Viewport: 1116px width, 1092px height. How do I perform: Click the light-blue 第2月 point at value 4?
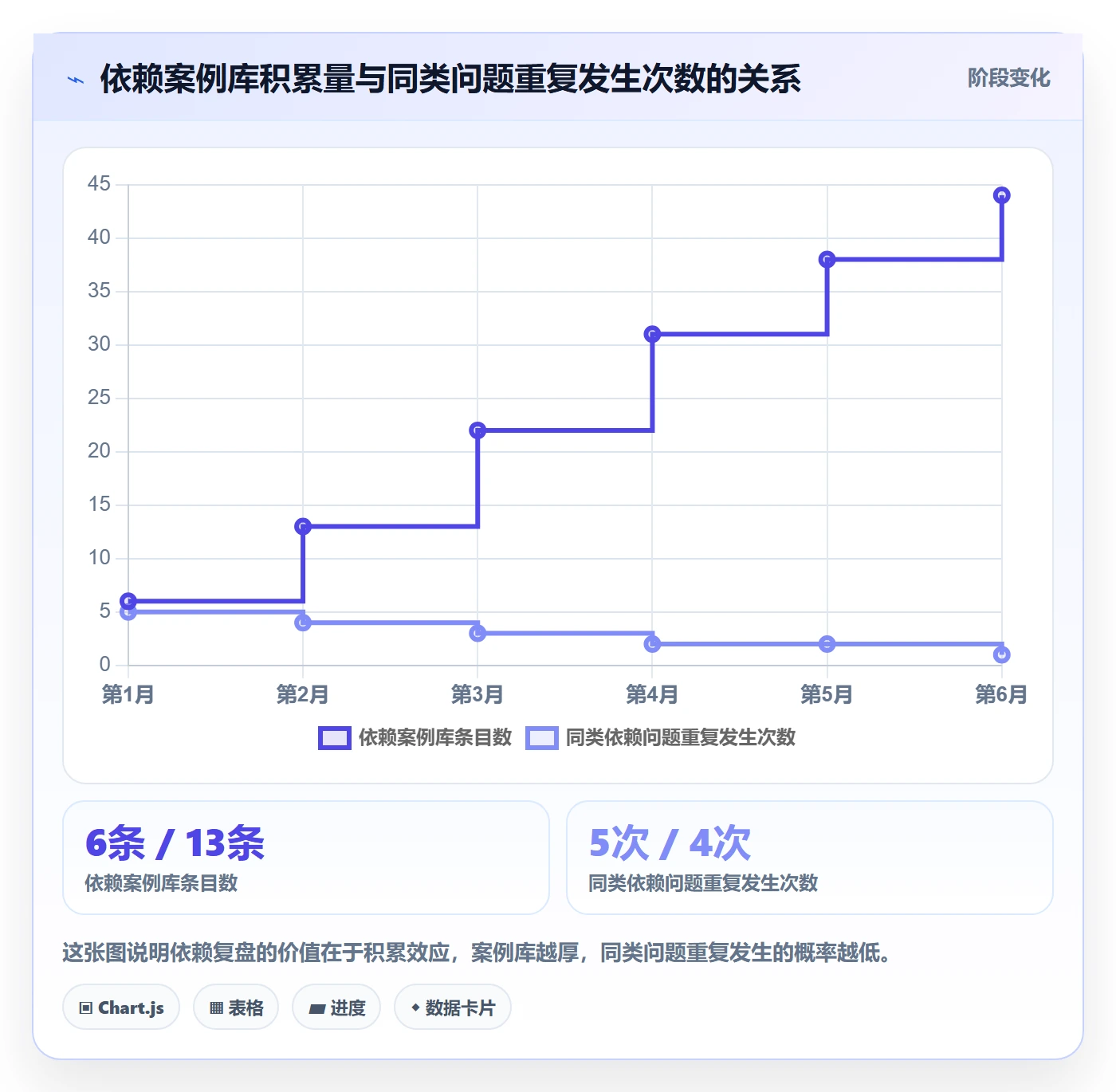pos(303,623)
